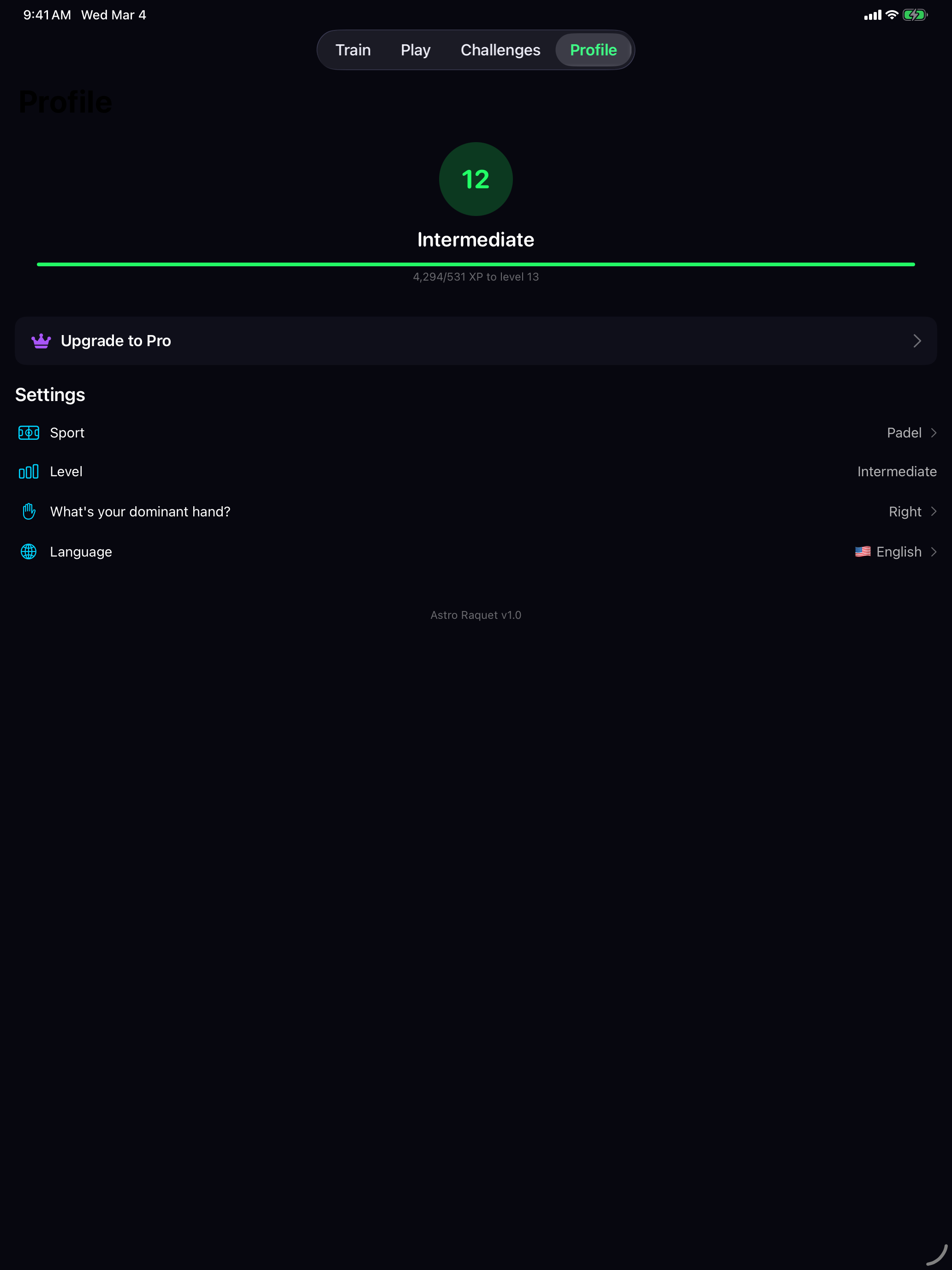Viewport: 952px width, 1270px height.
Task: Select the Play tab
Action: (x=415, y=50)
